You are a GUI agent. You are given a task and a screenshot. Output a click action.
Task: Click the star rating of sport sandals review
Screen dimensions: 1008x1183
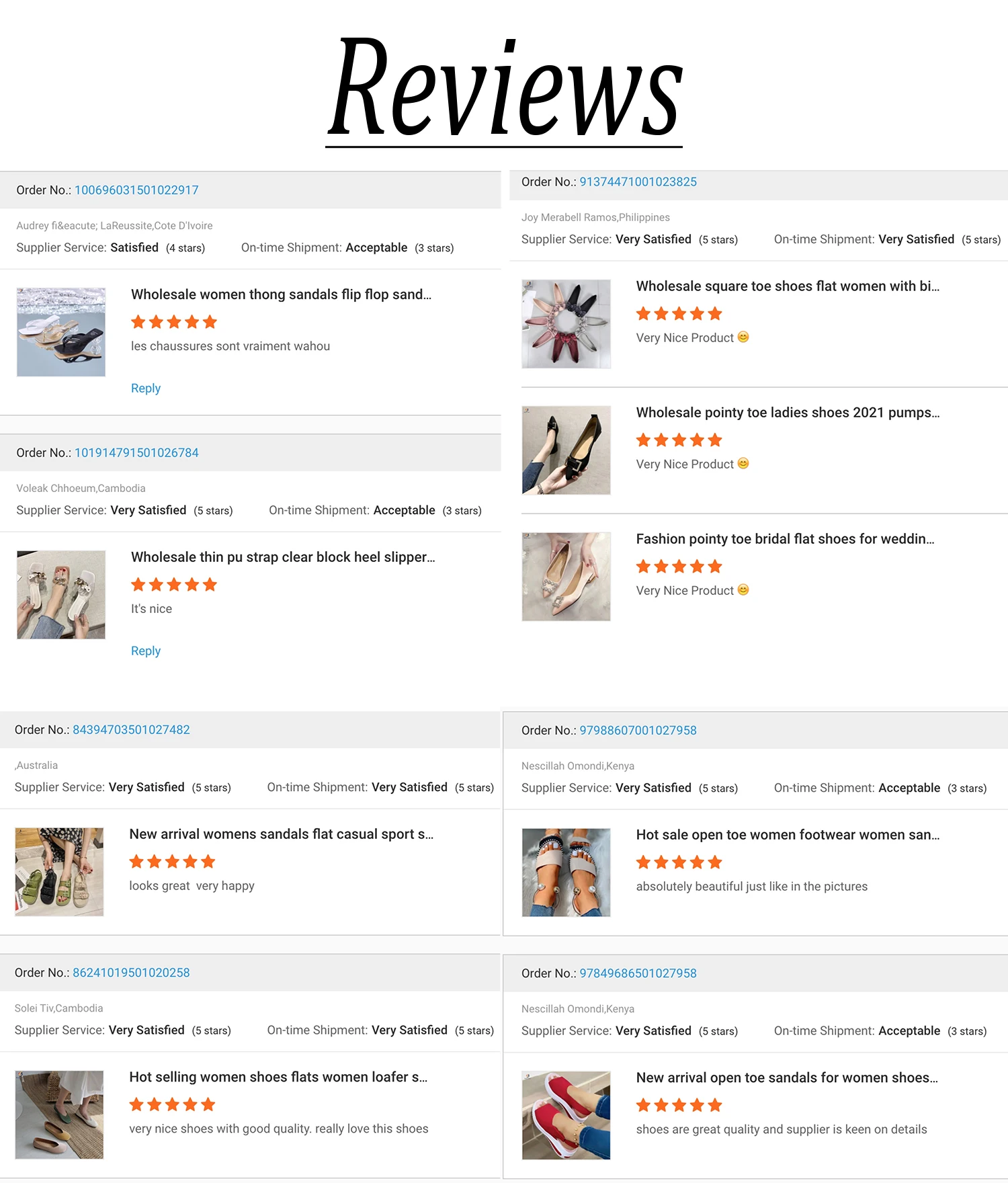[173, 862]
